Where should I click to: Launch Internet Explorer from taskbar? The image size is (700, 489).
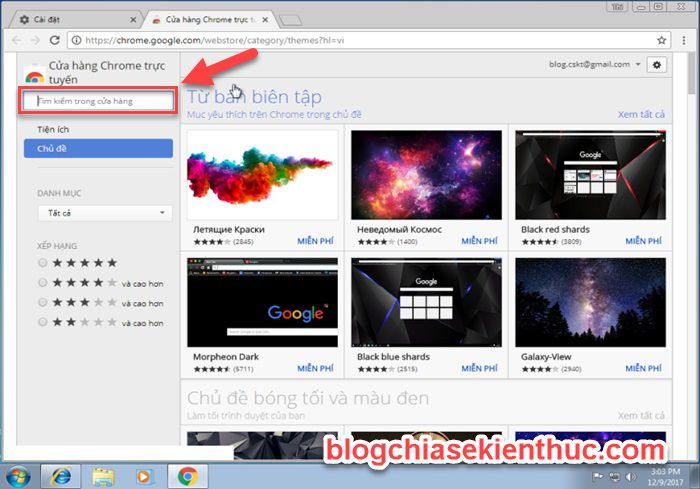(x=61, y=476)
